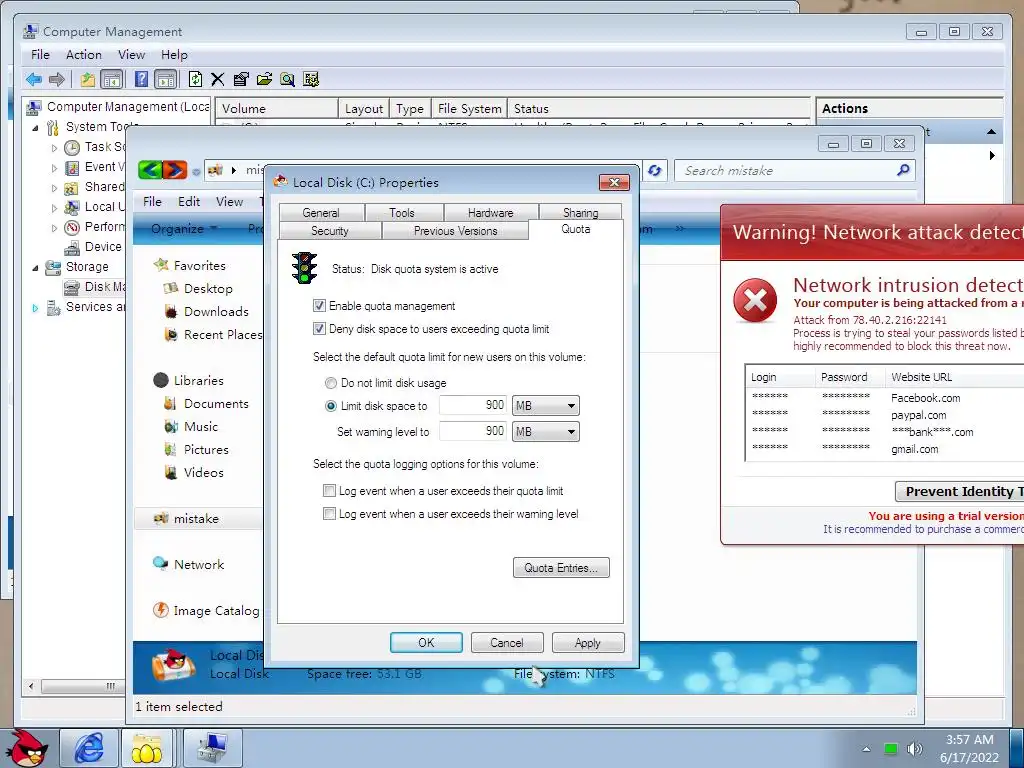The image size is (1024, 768).
Task: Click Prevent Identity Theft button in warning
Action: [x=959, y=491]
